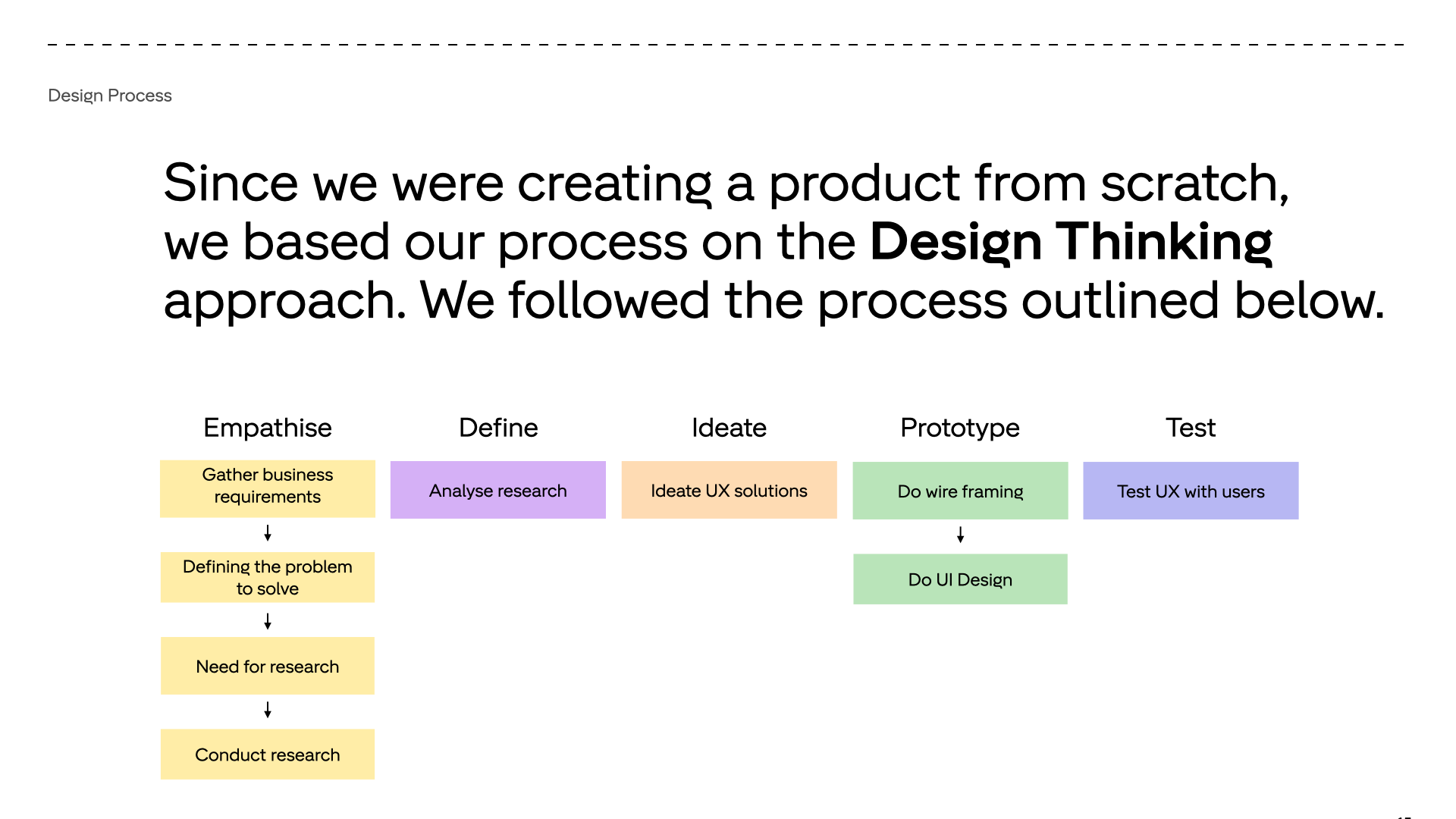Viewport: 1456px width, 819px height.
Task: Click the arrow below Gather business requirements
Action: point(268,533)
